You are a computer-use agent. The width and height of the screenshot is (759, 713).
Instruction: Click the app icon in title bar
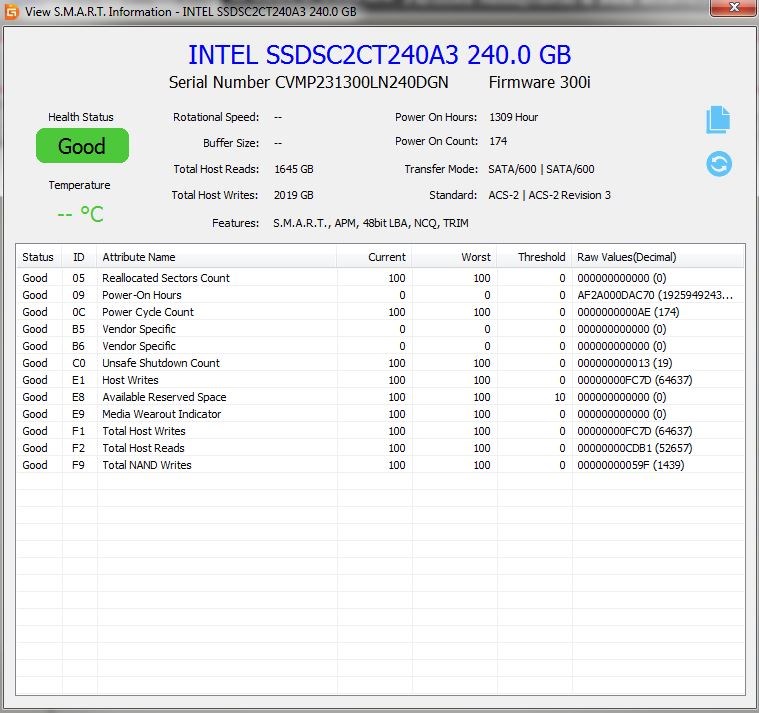pos(11,12)
